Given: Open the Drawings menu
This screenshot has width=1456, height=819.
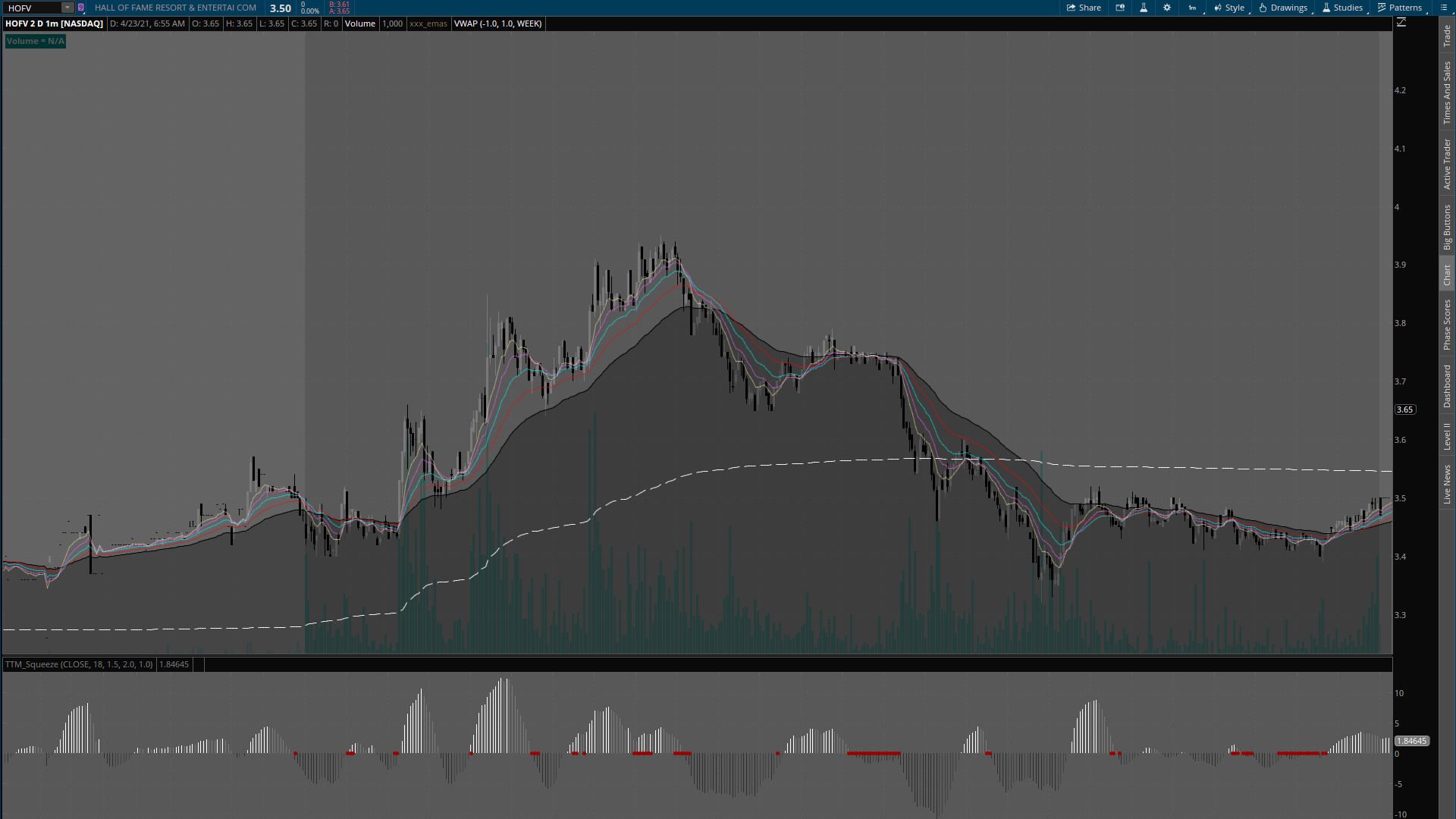Looking at the screenshot, I should (x=1283, y=8).
